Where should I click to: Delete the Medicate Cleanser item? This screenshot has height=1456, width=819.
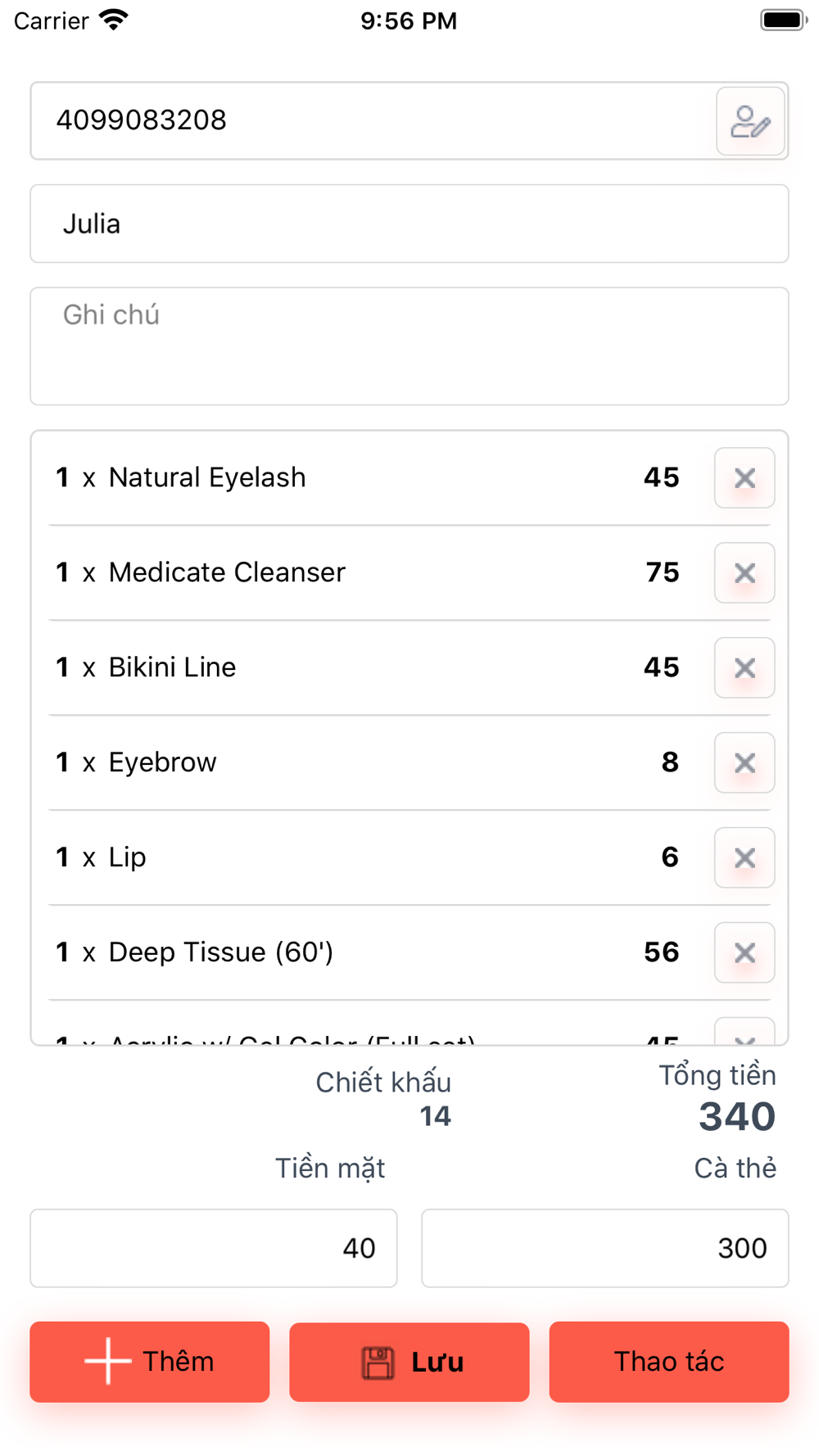(x=744, y=573)
